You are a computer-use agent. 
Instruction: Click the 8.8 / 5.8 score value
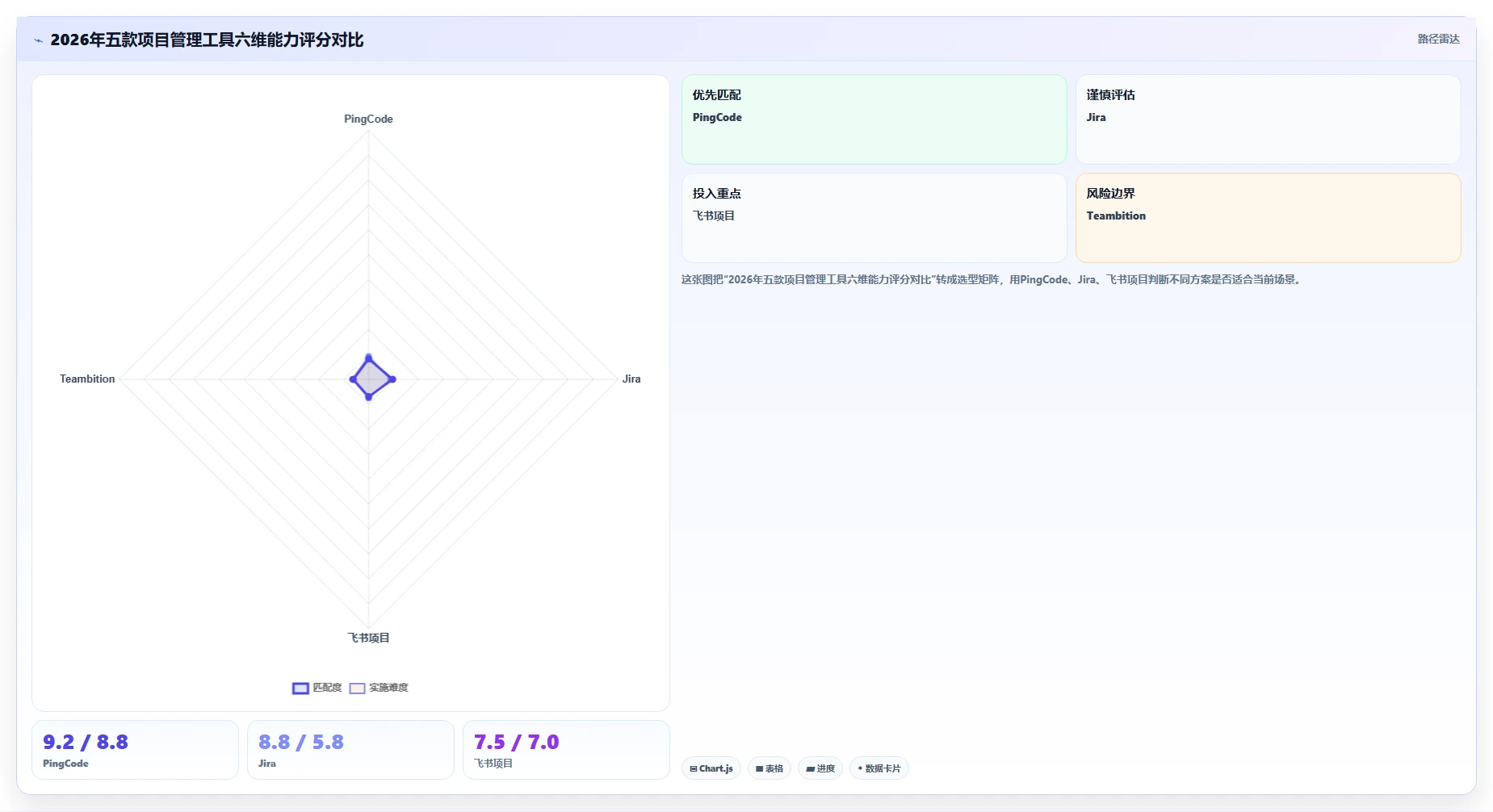point(301,742)
